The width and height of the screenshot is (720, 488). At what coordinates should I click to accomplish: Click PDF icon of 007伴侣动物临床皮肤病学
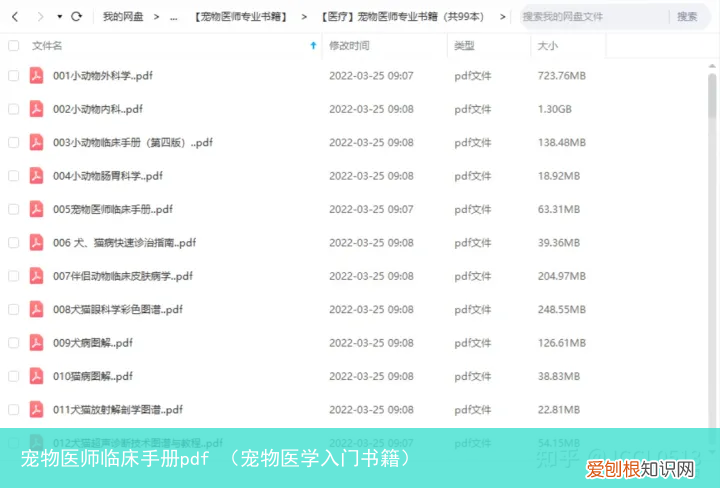point(36,276)
